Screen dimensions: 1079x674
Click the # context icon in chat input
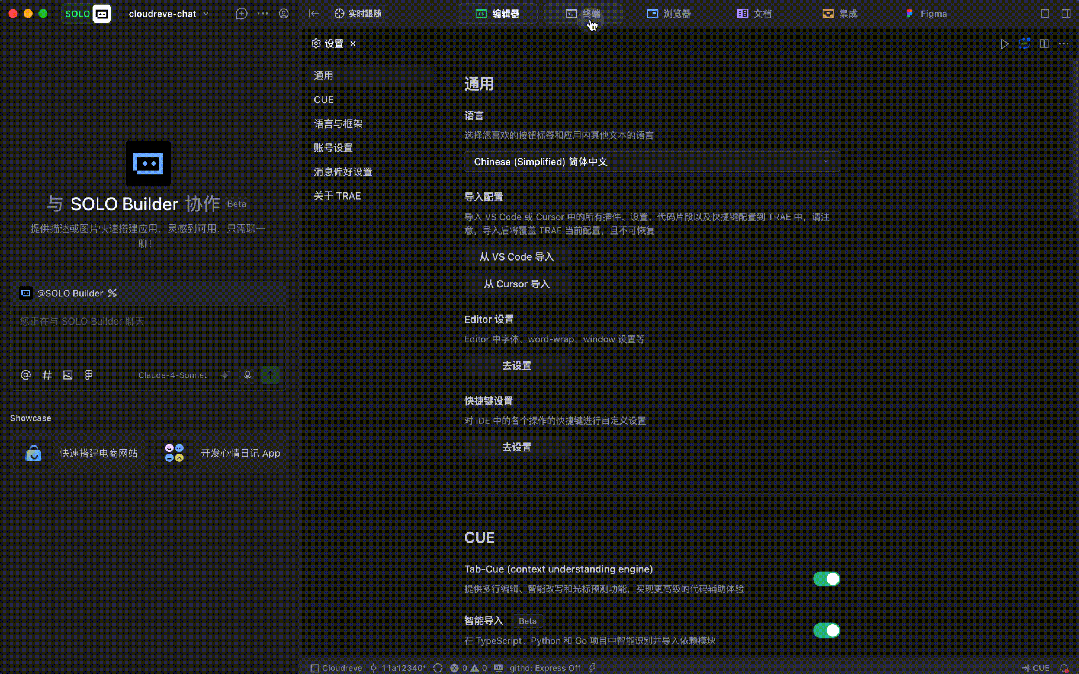[x=47, y=375]
